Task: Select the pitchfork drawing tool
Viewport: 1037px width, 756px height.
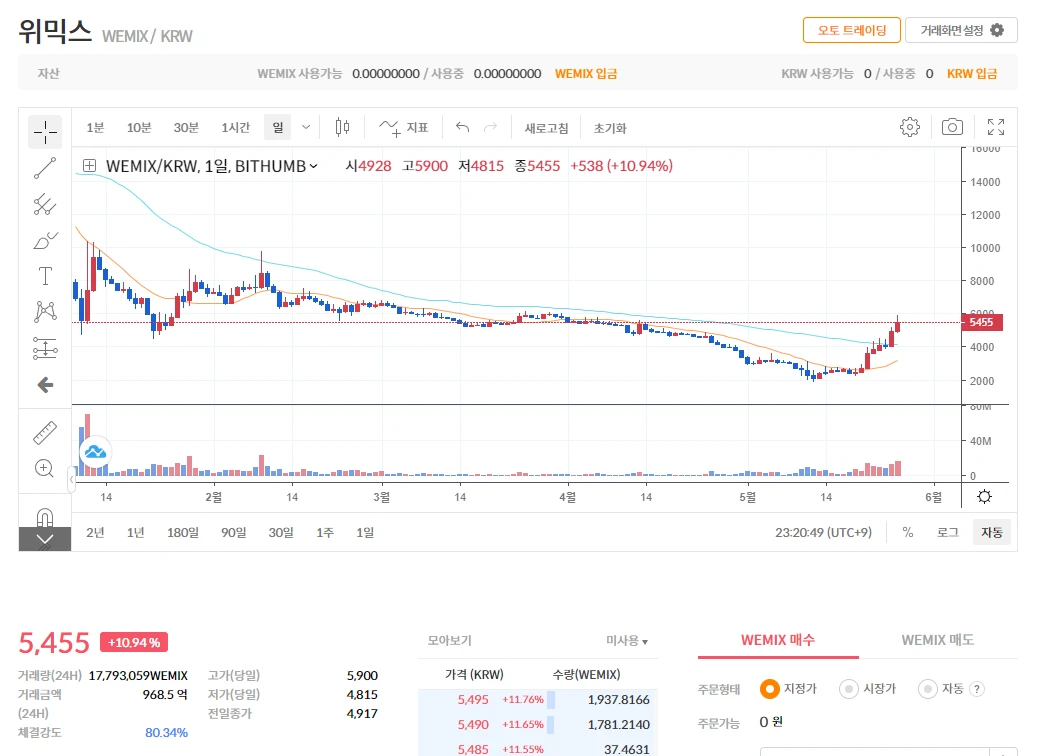Action: tap(45, 204)
